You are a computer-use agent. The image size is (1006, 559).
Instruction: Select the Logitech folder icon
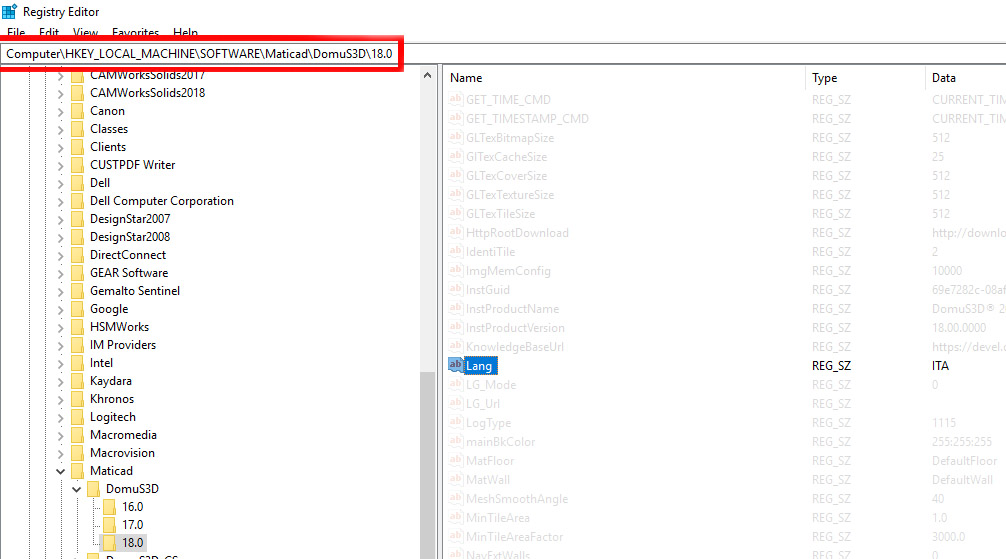click(78, 417)
